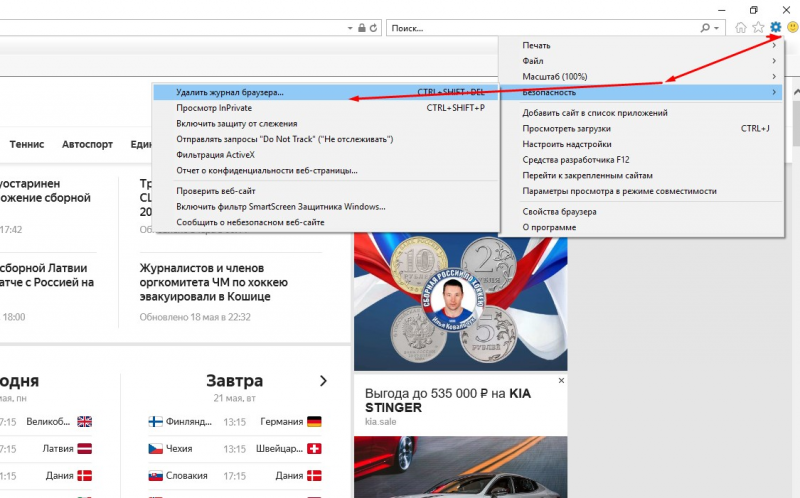
Task: Click the Latvia flag icon
Action: (84, 449)
